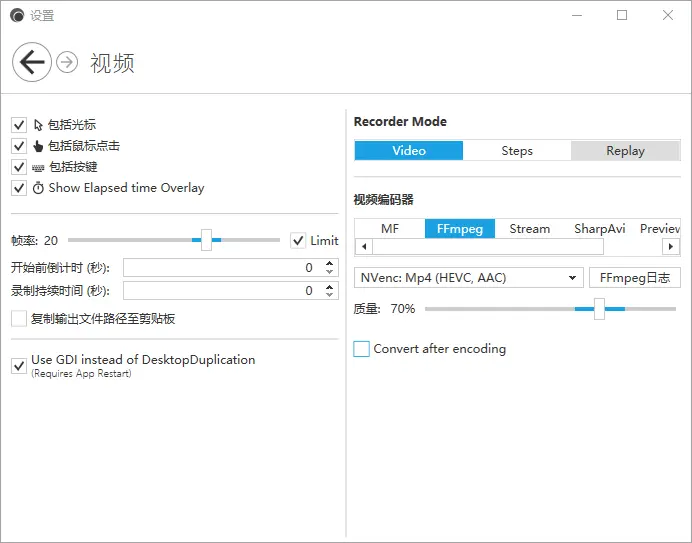This screenshot has width=692, height=543.
Task: Disable Show Elapsed time Overlay checkbox
Action: point(19,188)
